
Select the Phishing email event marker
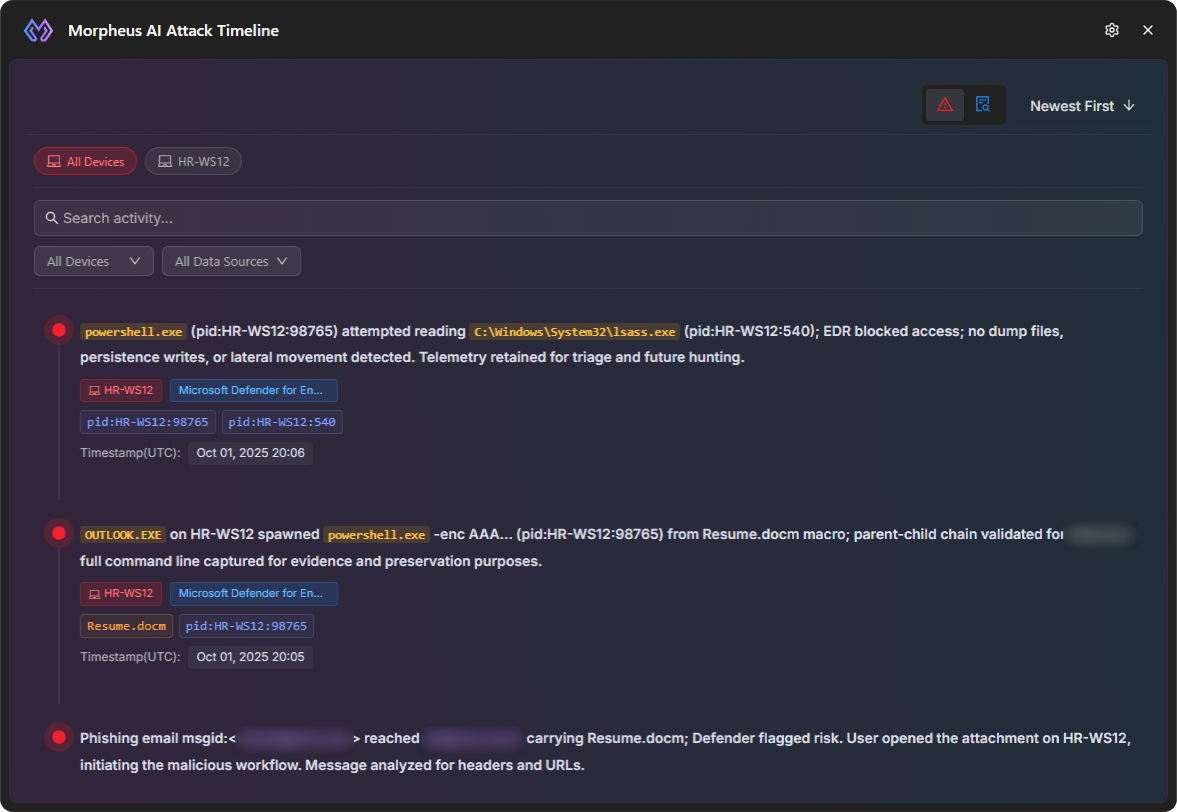[59, 737]
